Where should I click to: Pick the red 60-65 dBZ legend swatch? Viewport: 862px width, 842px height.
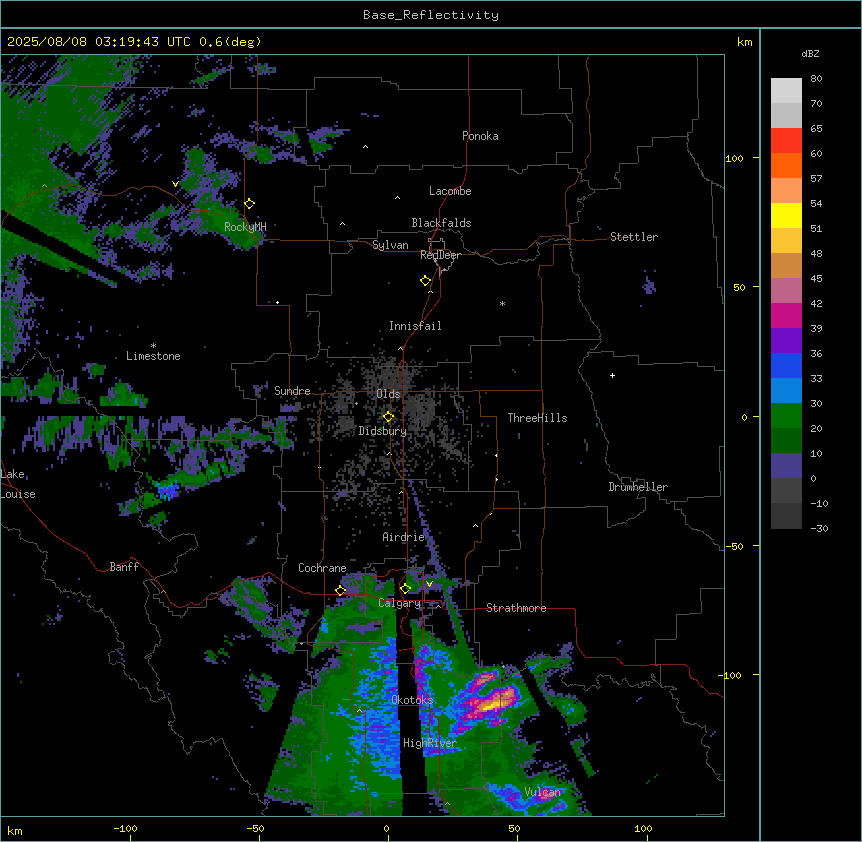pyautogui.click(x=786, y=141)
